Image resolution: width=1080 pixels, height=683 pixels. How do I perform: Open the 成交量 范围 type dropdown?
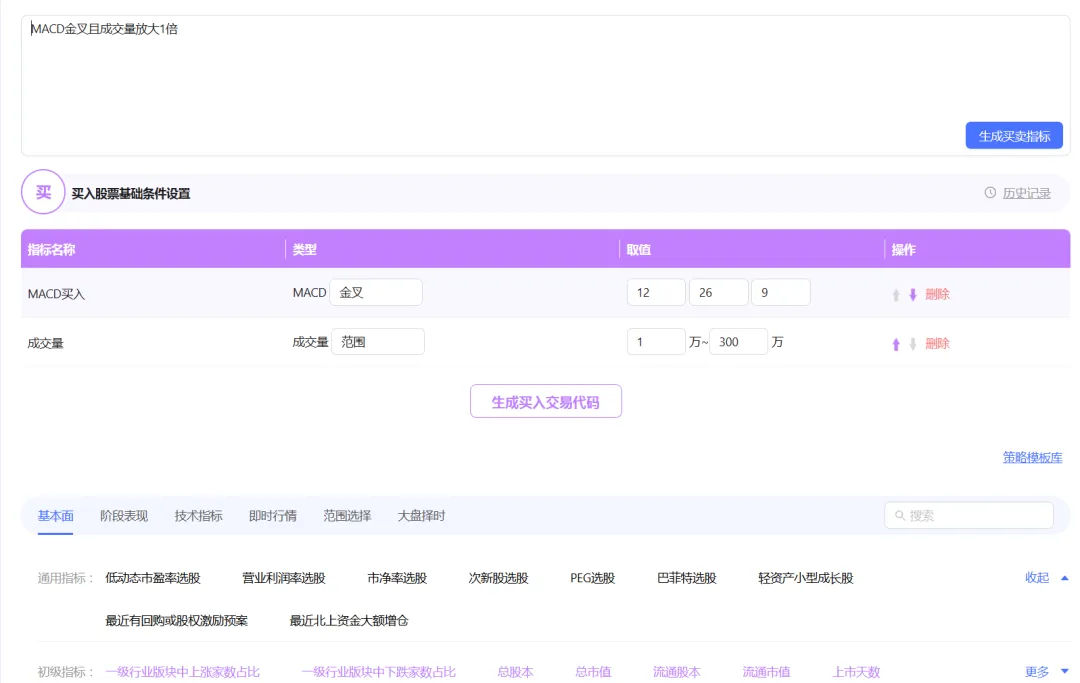(377, 342)
